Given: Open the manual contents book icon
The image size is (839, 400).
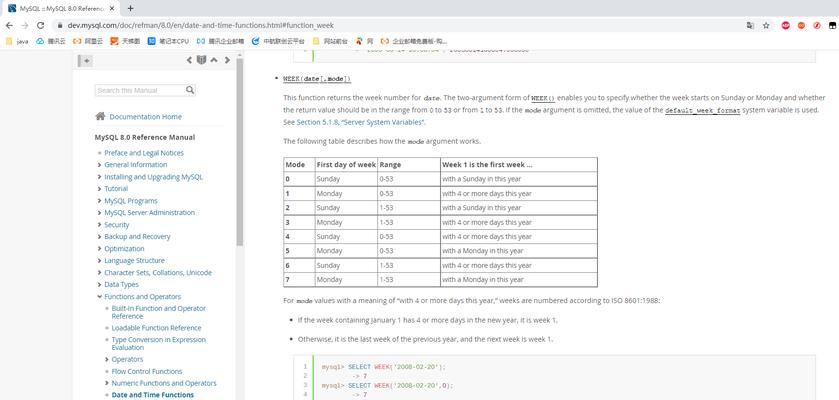Looking at the screenshot, I should tap(201, 60).
